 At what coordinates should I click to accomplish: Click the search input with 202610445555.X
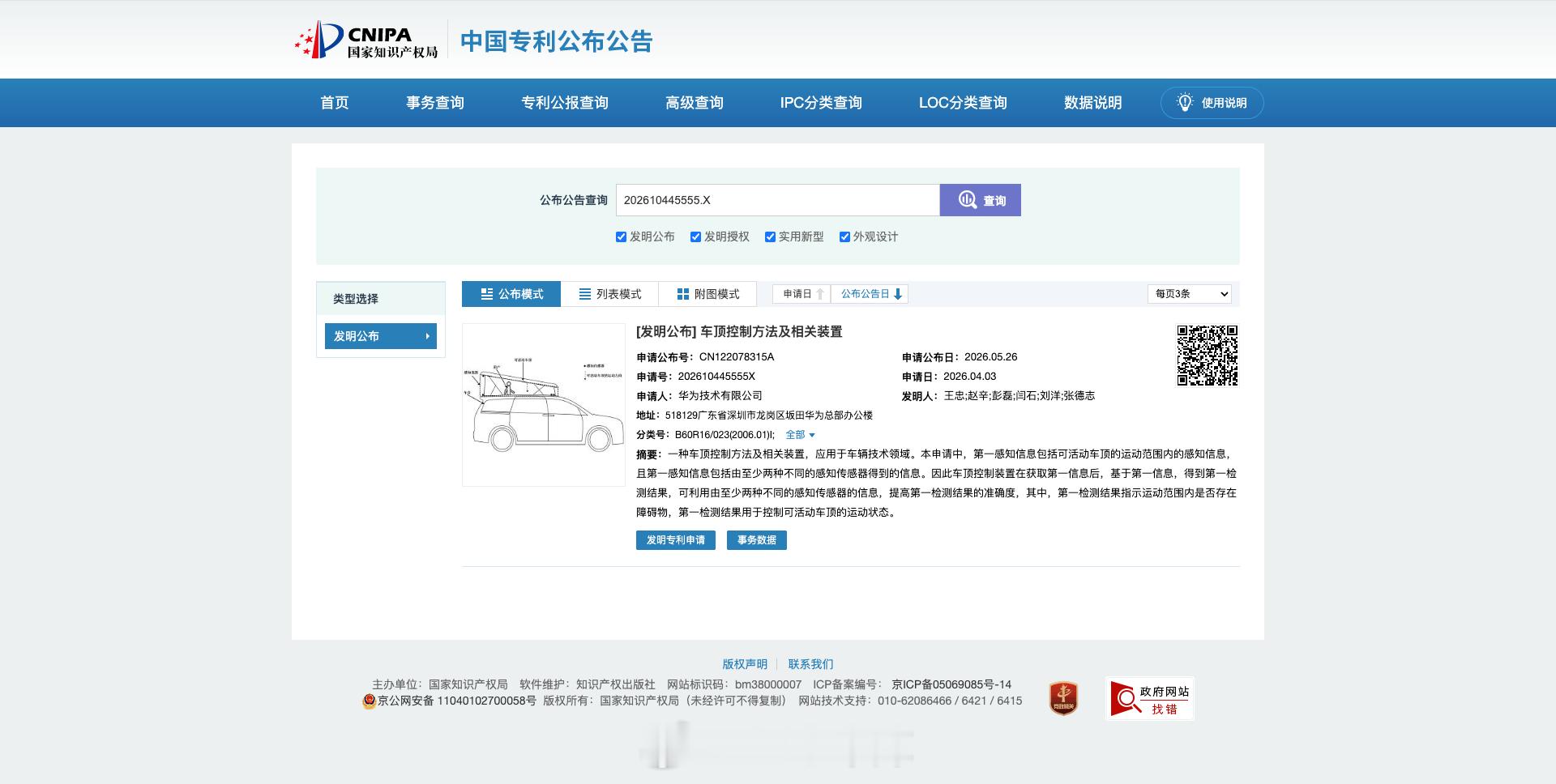778,200
